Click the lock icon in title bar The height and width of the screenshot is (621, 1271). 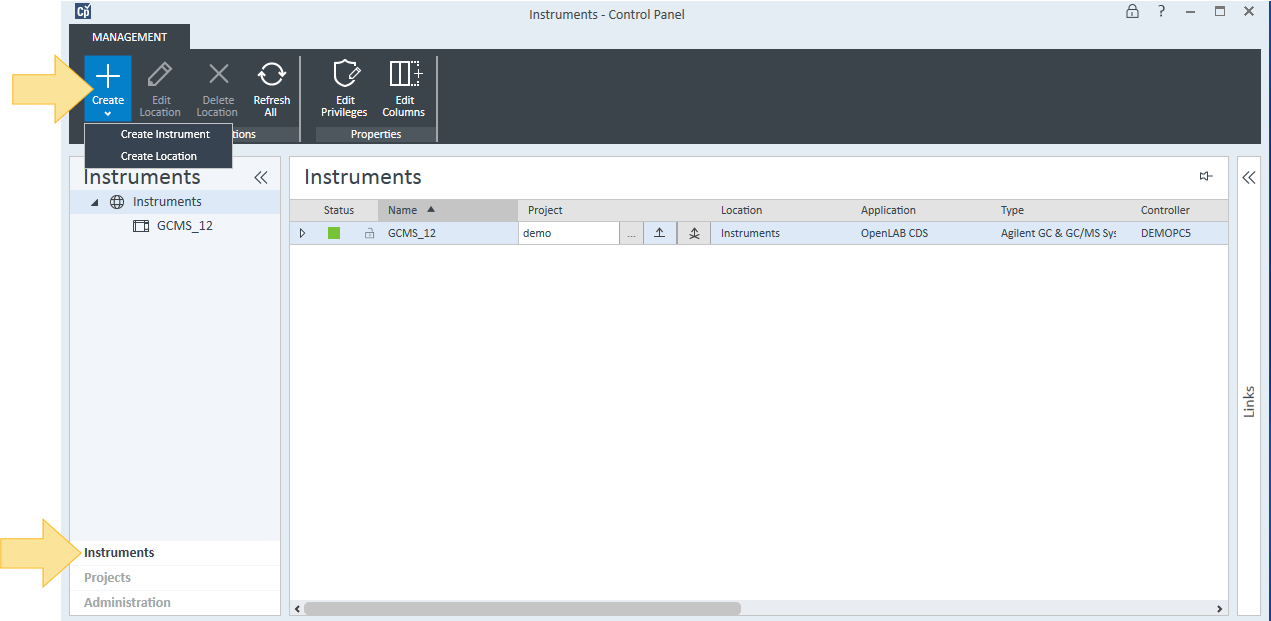click(x=1132, y=12)
